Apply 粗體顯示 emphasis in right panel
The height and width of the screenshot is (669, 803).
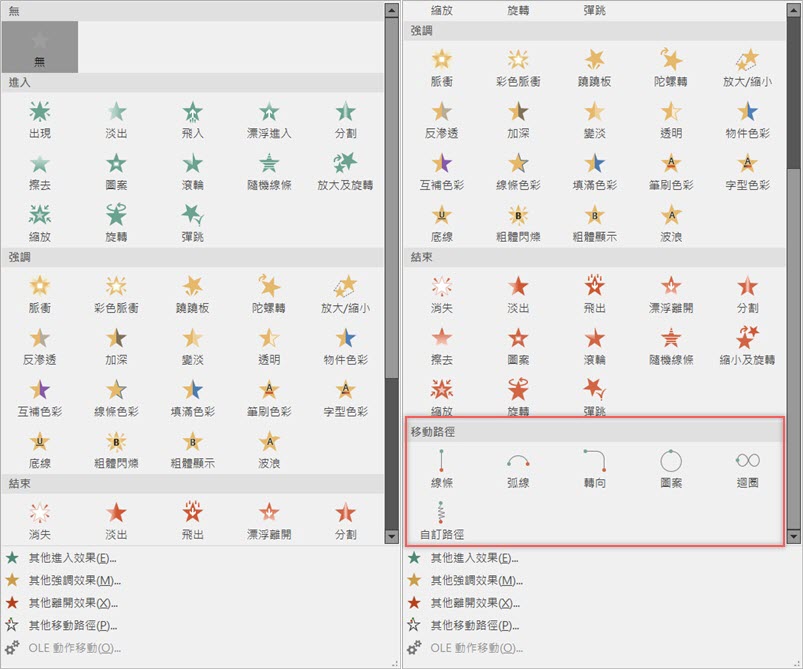594,223
